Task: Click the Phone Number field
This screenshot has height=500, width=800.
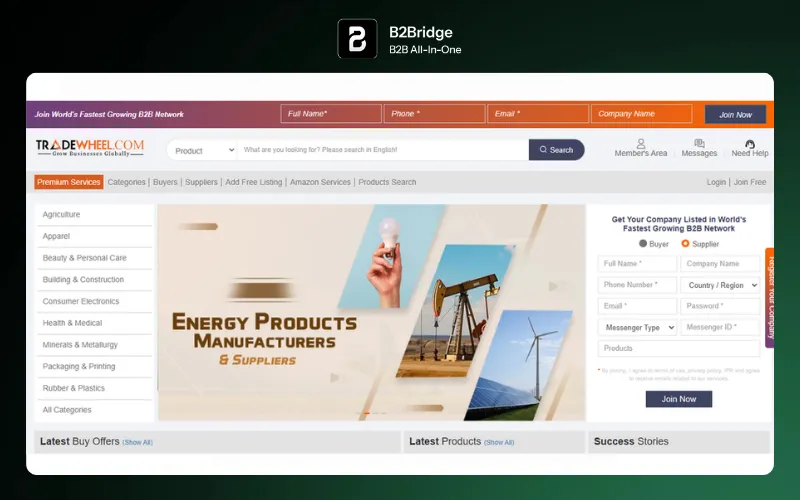Action: pos(637,285)
